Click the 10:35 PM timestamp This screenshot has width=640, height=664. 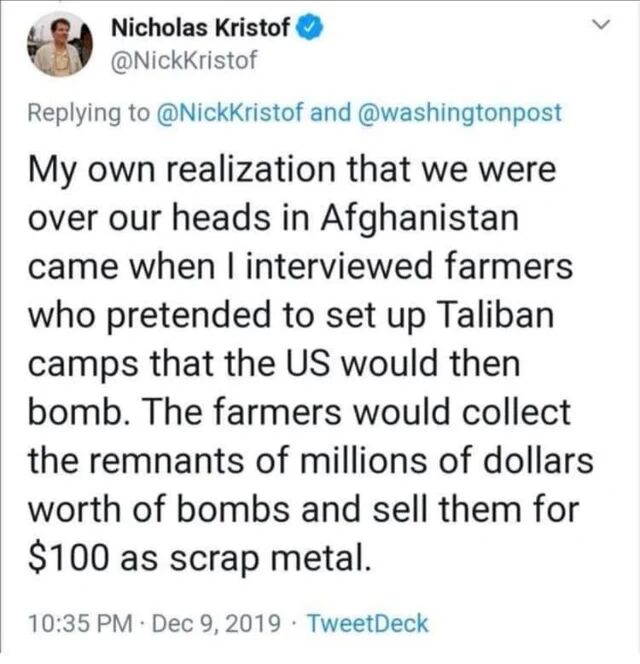click(80, 624)
